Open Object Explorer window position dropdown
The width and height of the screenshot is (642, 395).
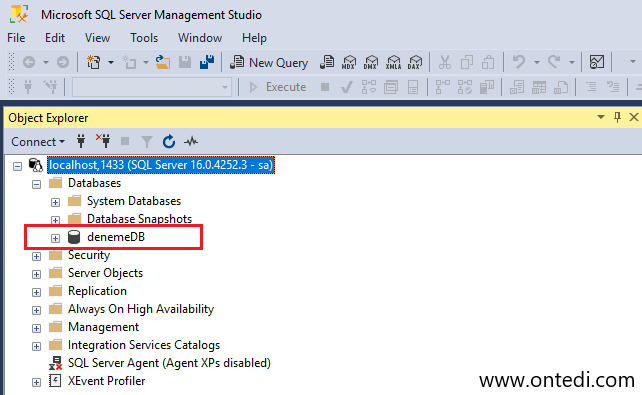[601, 117]
